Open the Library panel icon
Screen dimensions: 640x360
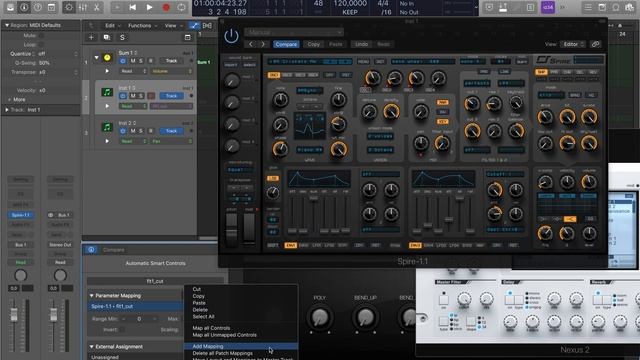pyautogui.click(x=10, y=7)
